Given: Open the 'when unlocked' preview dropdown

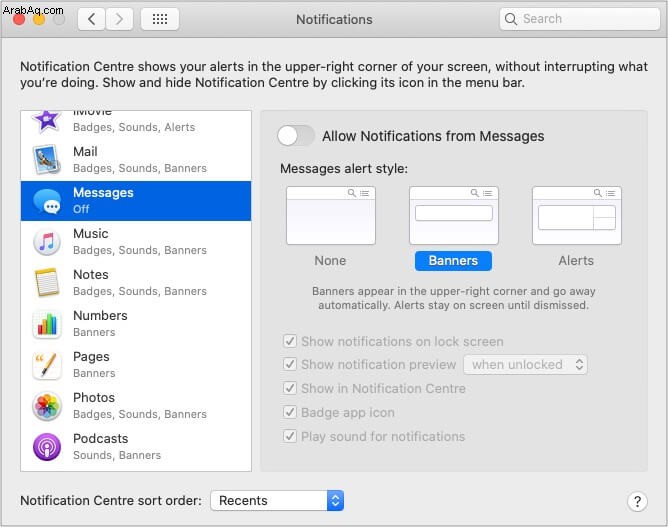Looking at the screenshot, I should [525, 365].
